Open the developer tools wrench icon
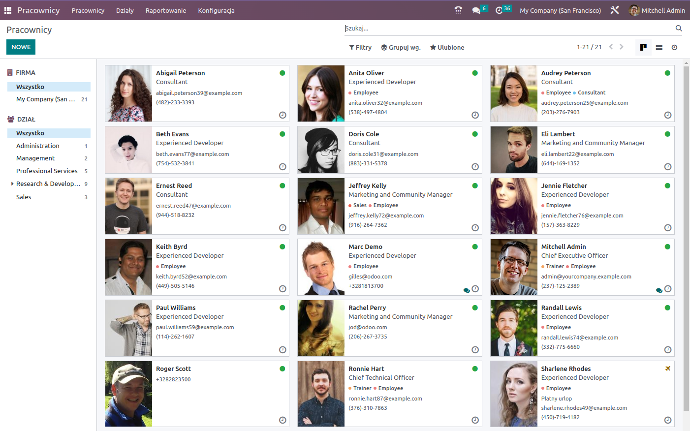The height and width of the screenshot is (431, 690). (x=615, y=10)
